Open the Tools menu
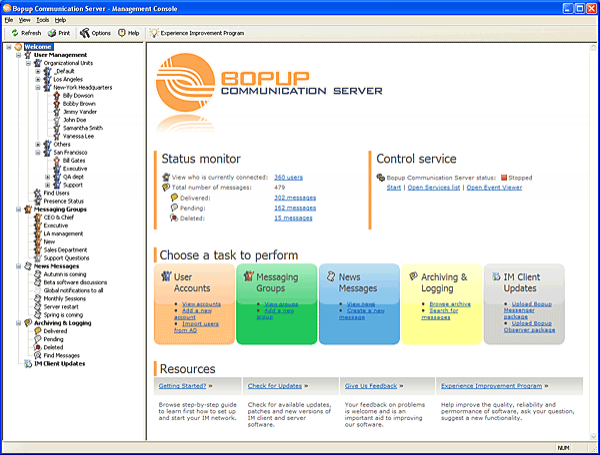This screenshot has height=455, width=600. point(42,20)
